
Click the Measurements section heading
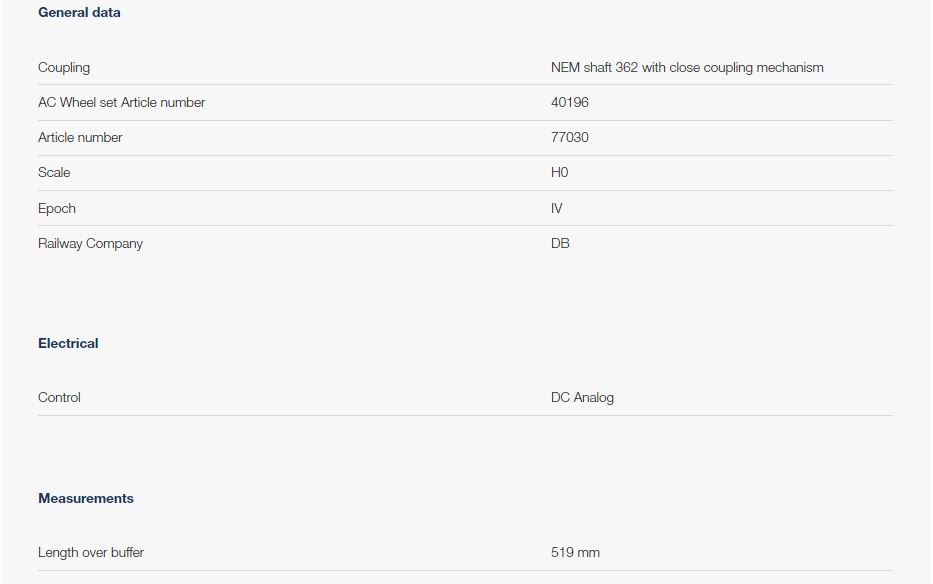86,498
